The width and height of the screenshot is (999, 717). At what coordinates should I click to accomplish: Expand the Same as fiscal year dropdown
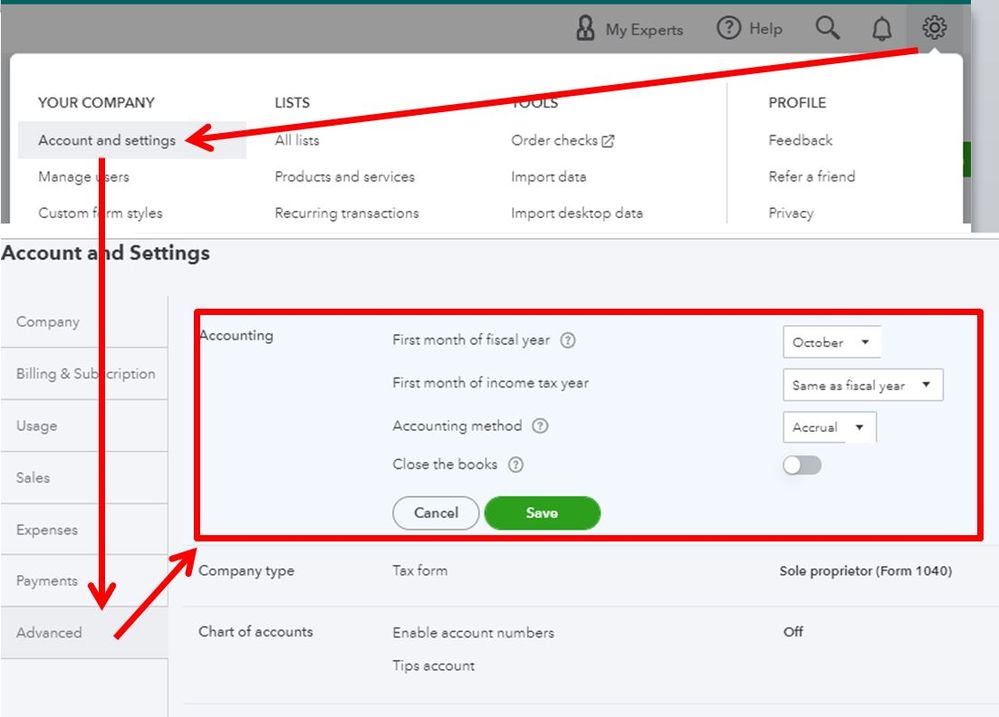(861, 385)
